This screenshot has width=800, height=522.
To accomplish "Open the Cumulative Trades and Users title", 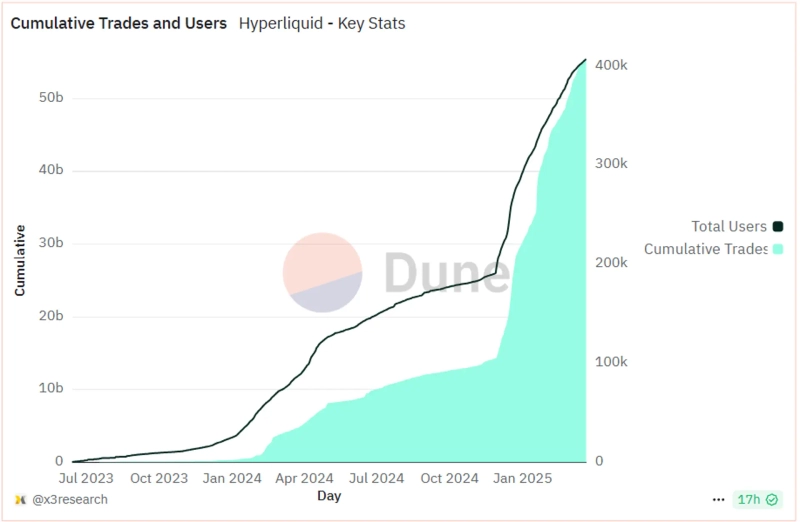I will click(x=118, y=23).
